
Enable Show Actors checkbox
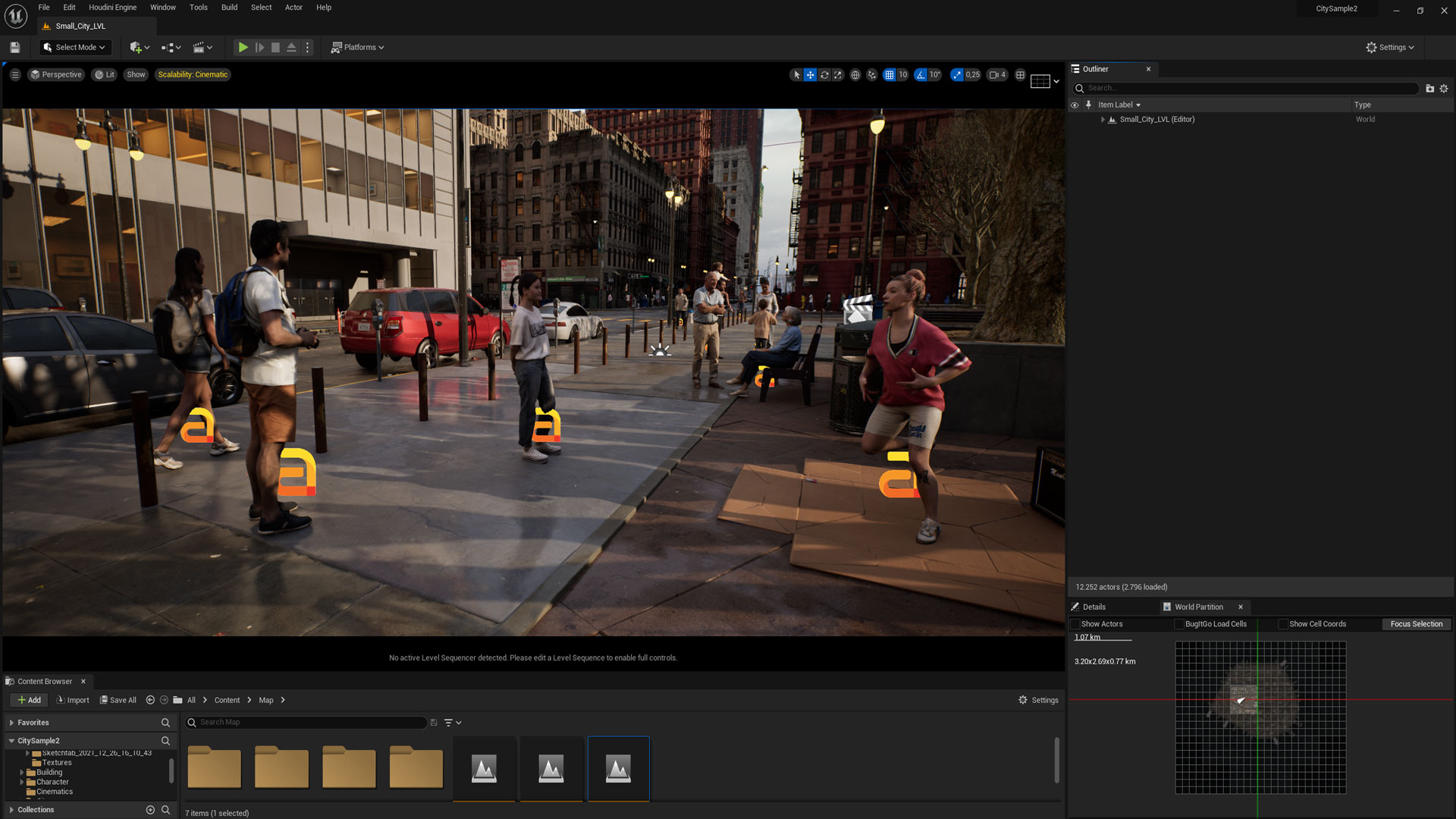point(1075,624)
